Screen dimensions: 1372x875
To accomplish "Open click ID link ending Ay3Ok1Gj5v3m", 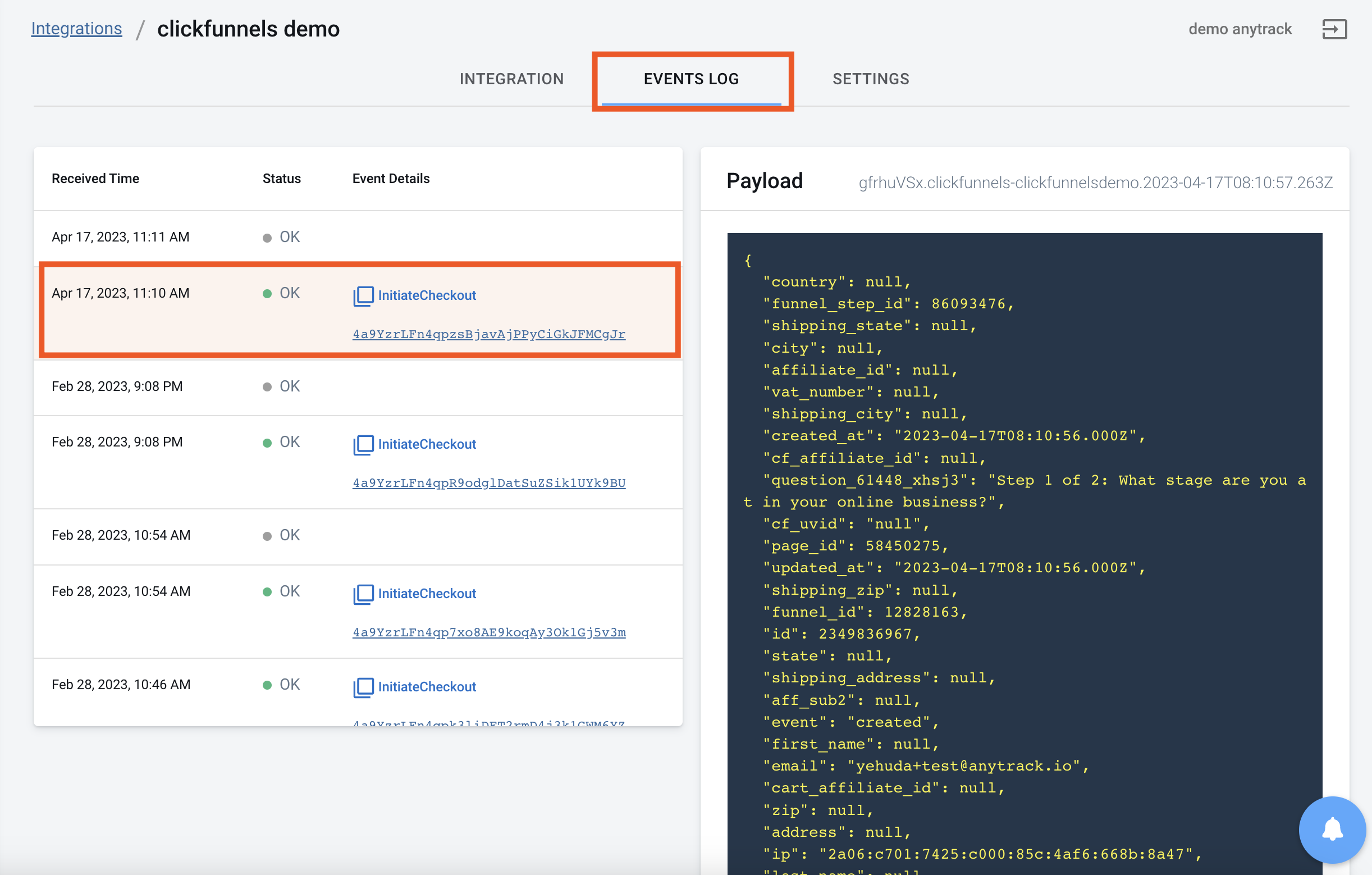I will [x=488, y=632].
